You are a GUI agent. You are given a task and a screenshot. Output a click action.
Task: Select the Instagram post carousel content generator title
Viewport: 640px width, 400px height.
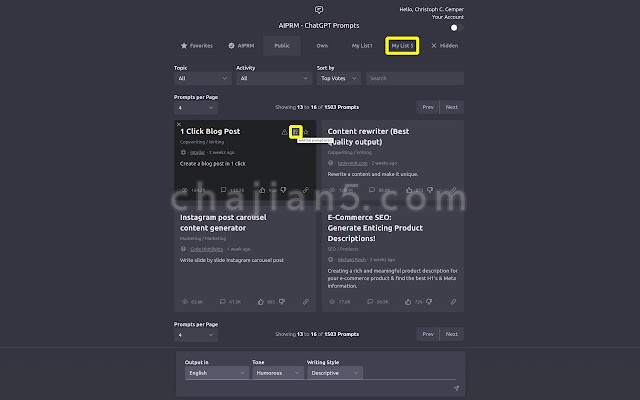tap(223, 222)
